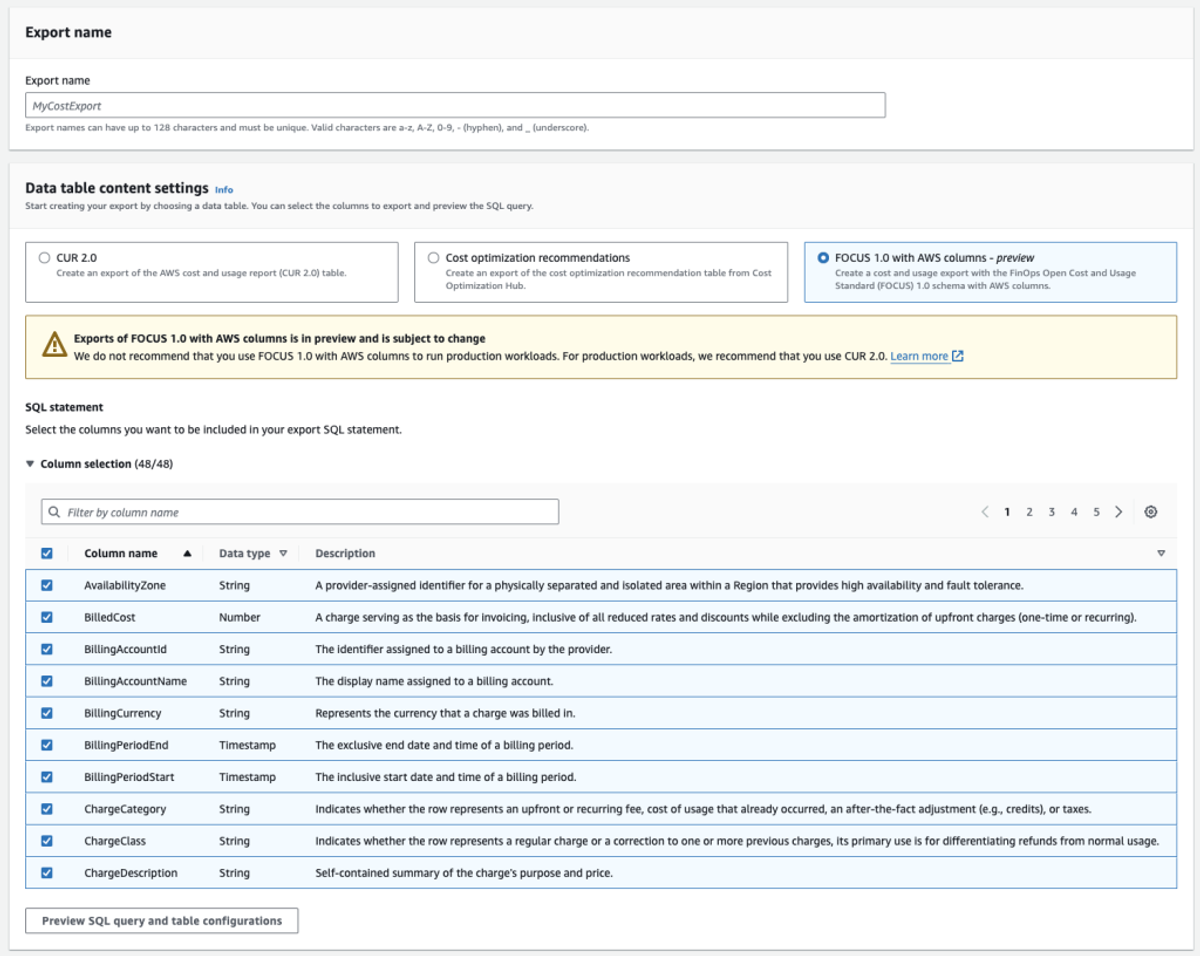
Task: Click the BilledCost Number data type cell
Action: point(240,617)
